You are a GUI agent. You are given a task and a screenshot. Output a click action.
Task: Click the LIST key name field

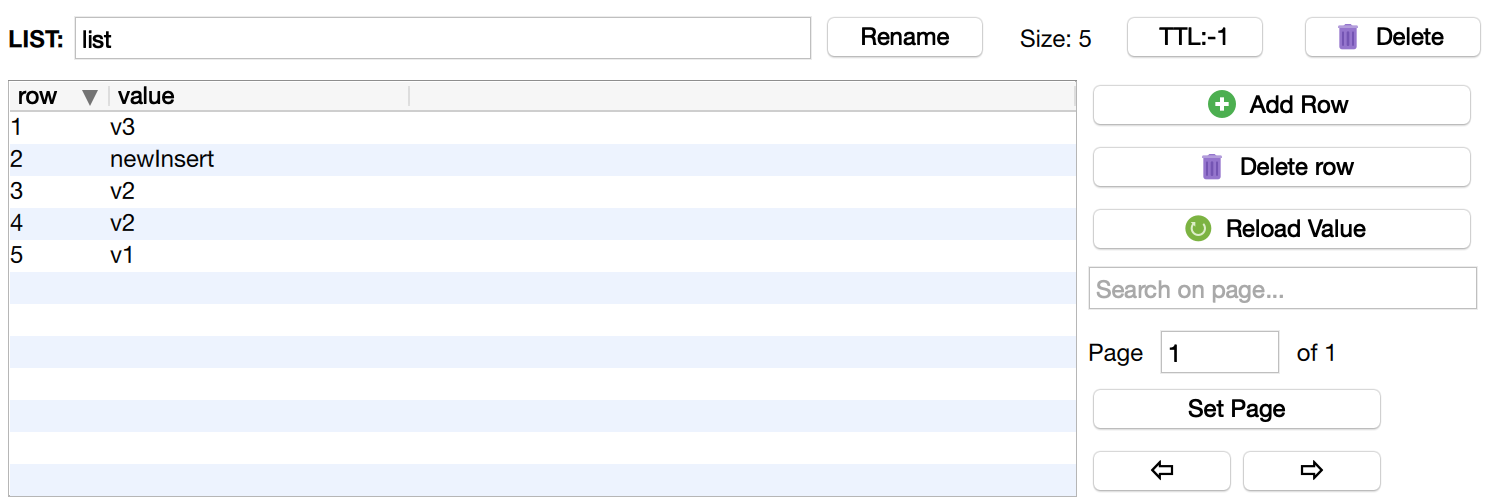coord(442,39)
